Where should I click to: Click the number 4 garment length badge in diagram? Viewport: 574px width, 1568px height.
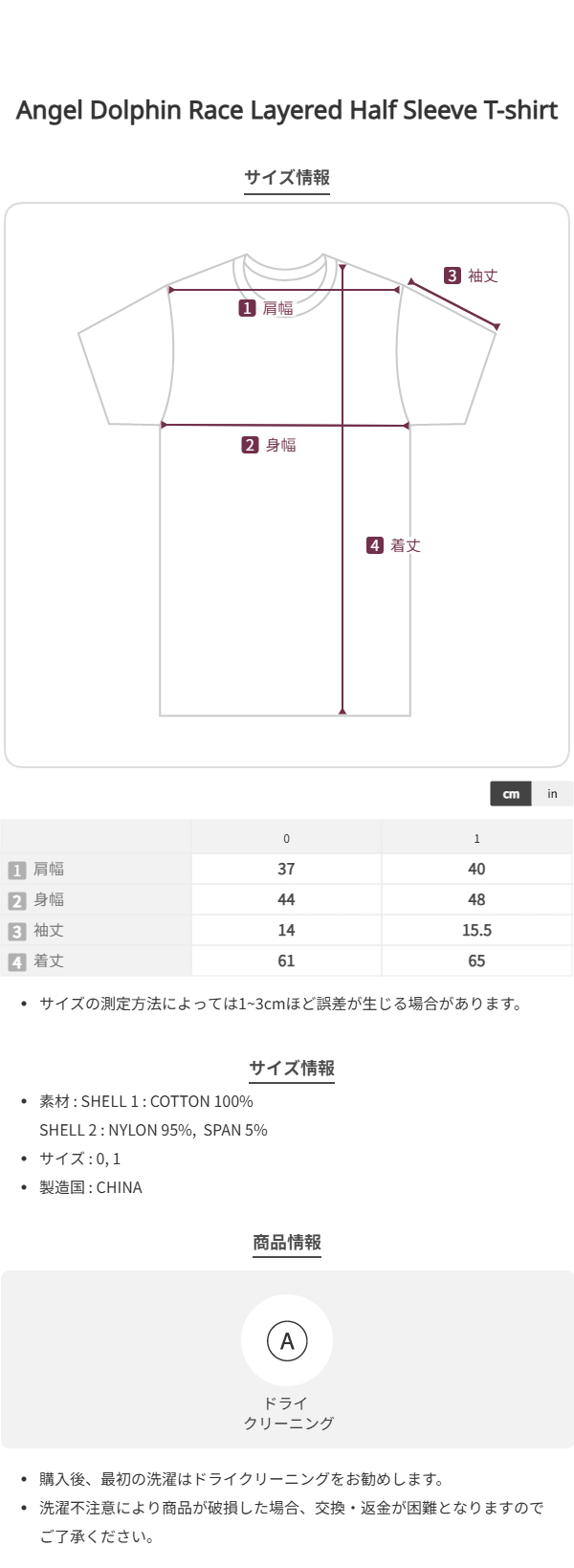pos(375,545)
